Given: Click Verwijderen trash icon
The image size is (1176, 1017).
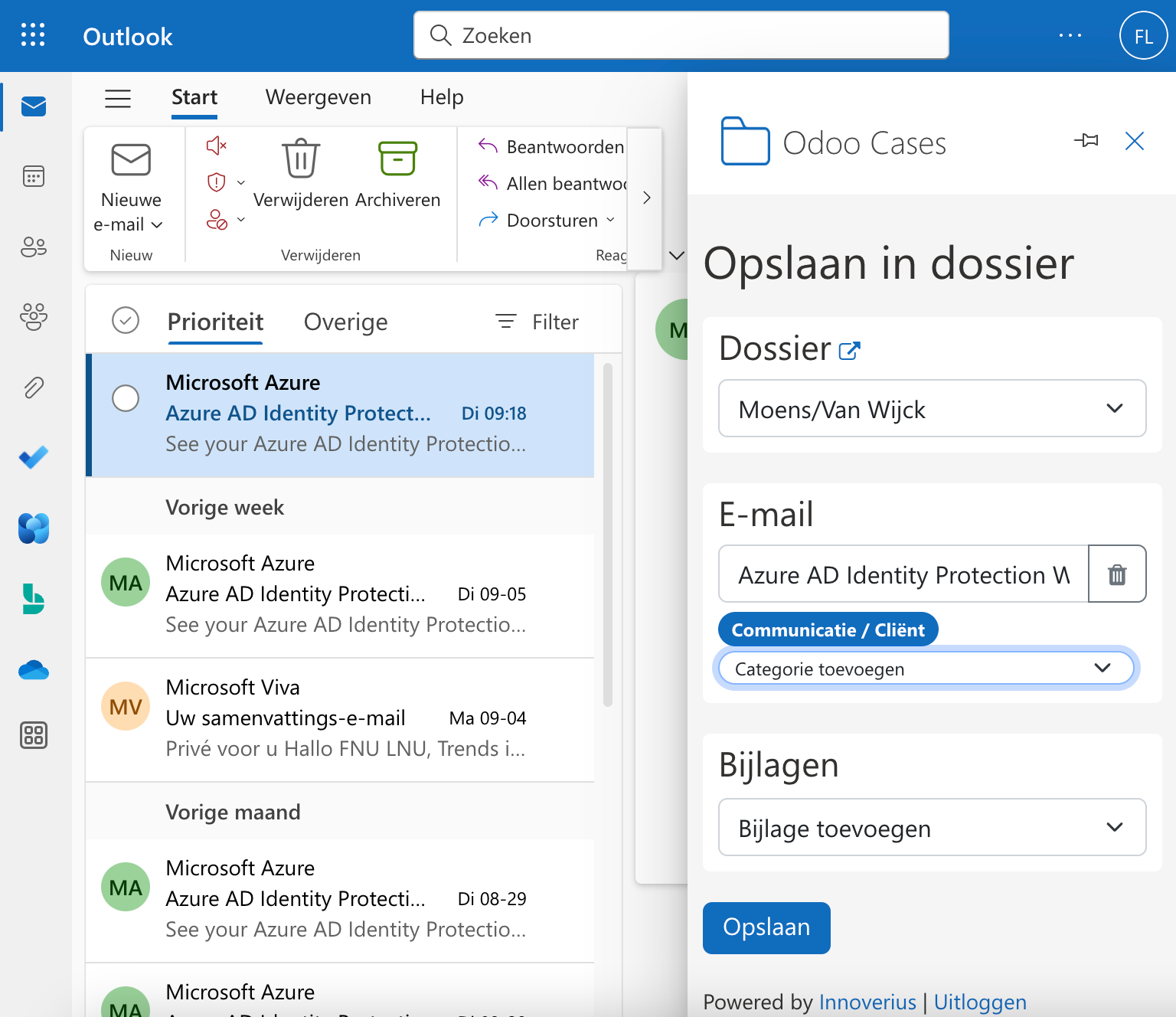Looking at the screenshot, I should click(301, 158).
